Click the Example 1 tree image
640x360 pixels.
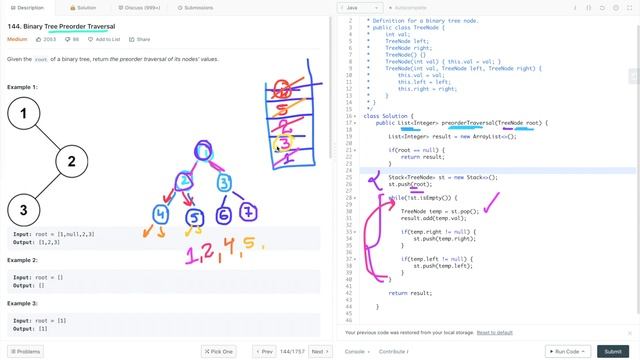tap(47, 162)
